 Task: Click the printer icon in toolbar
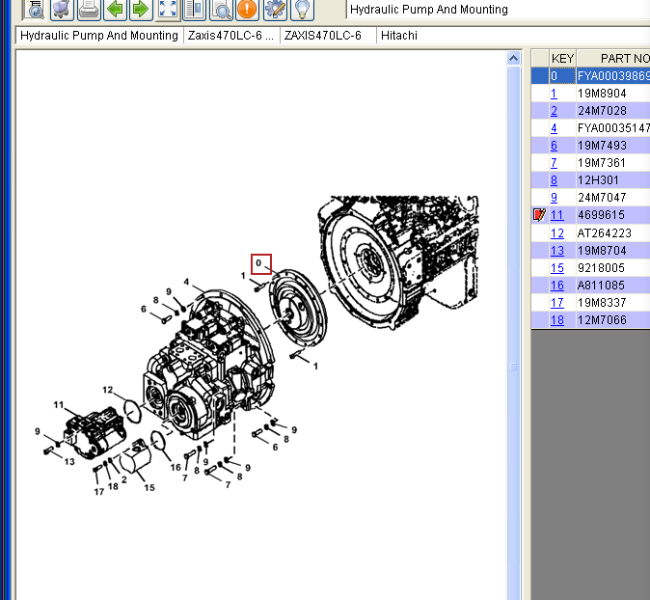tap(88, 9)
